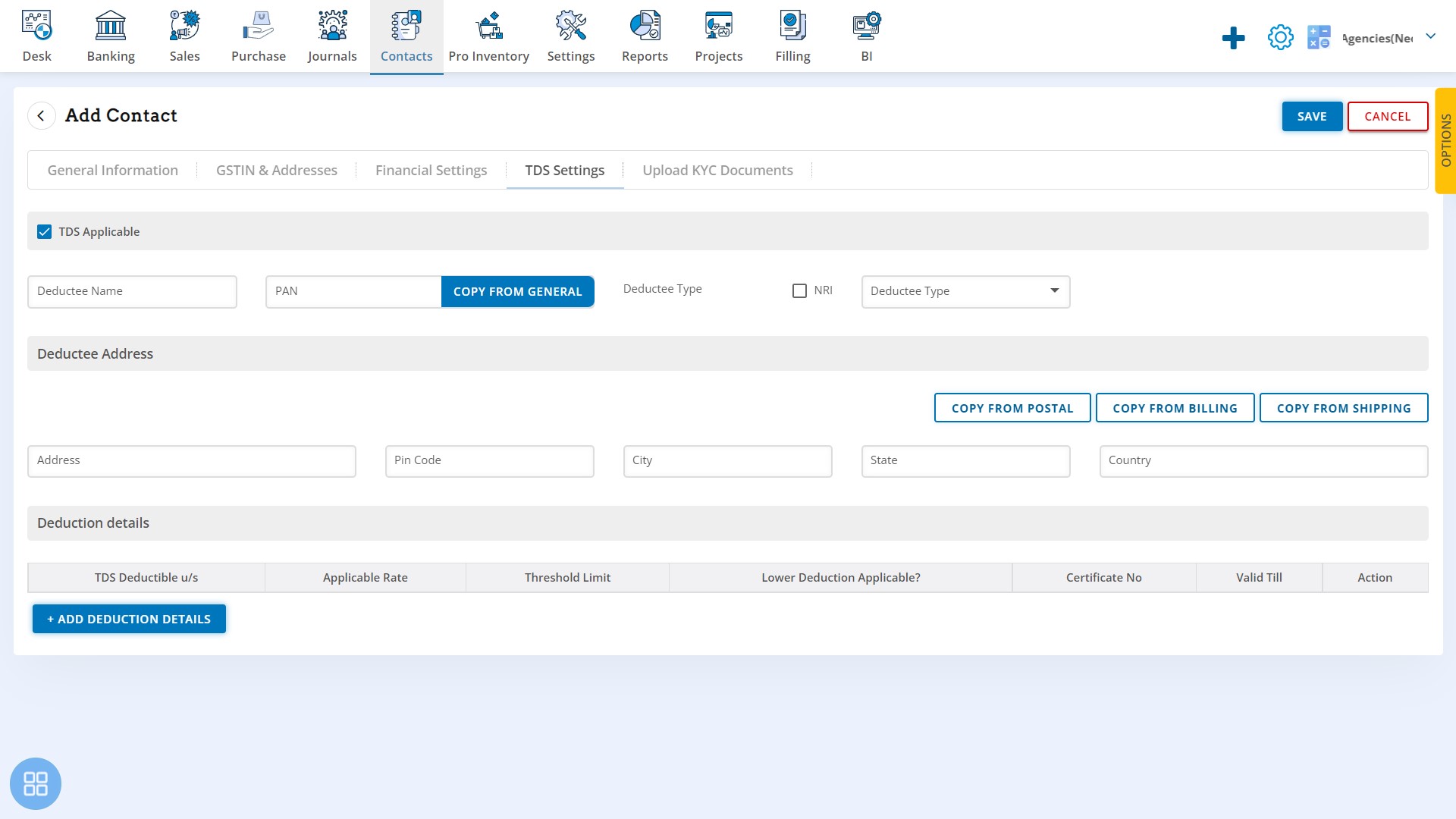Click ADD DEDUCTION DETAILS button
The width and height of the screenshot is (1456, 819).
click(129, 618)
